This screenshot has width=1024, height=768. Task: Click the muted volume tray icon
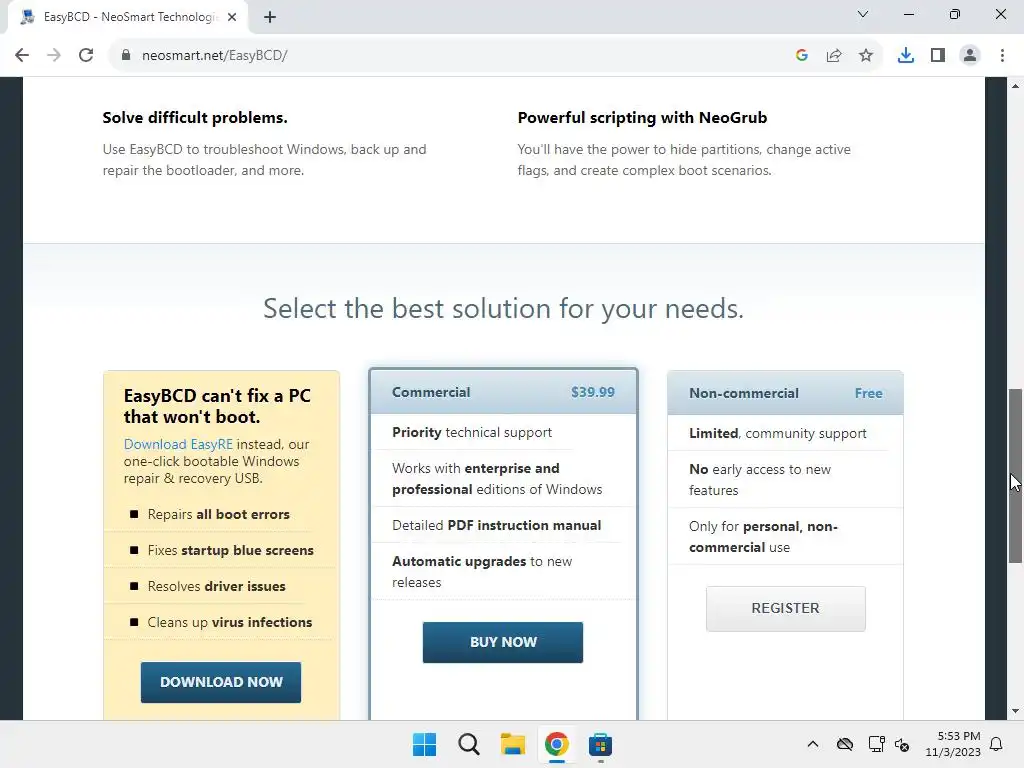point(903,744)
